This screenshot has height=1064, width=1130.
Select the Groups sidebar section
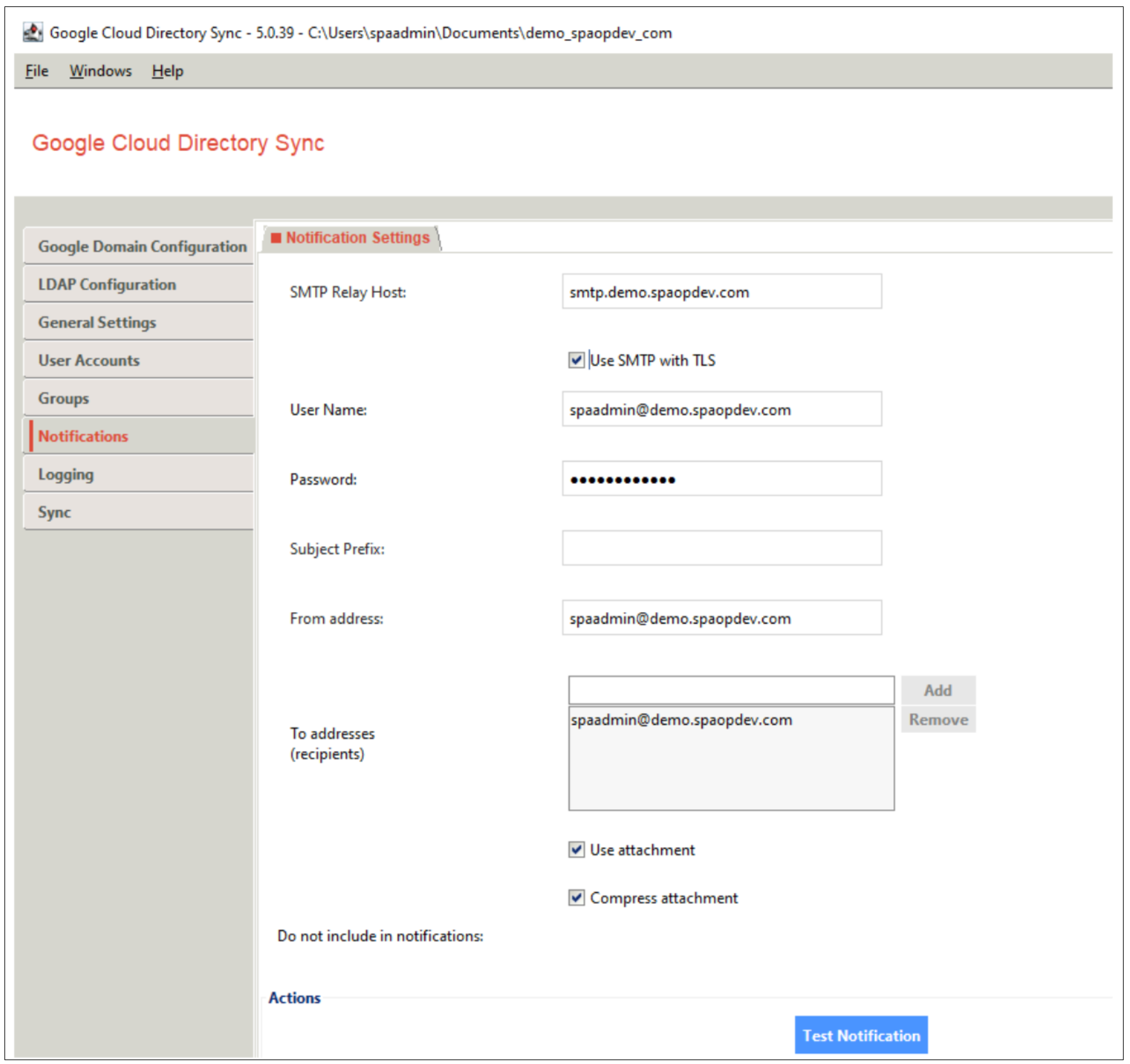[x=63, y=398]
